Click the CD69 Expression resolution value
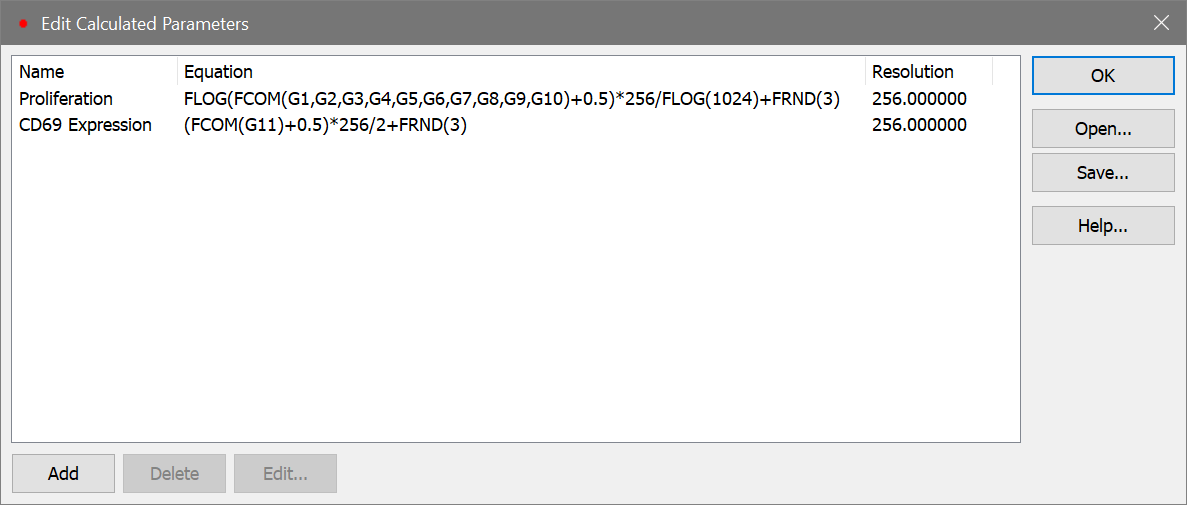The width and height of the screenshot is (1187, 505). coord(919,125)
